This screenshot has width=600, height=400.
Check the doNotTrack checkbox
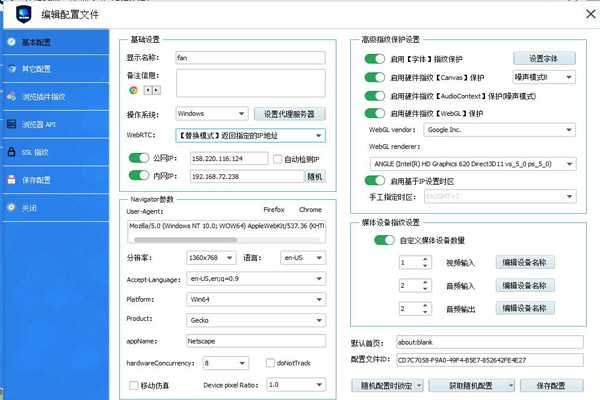click(x=270, y=362)
